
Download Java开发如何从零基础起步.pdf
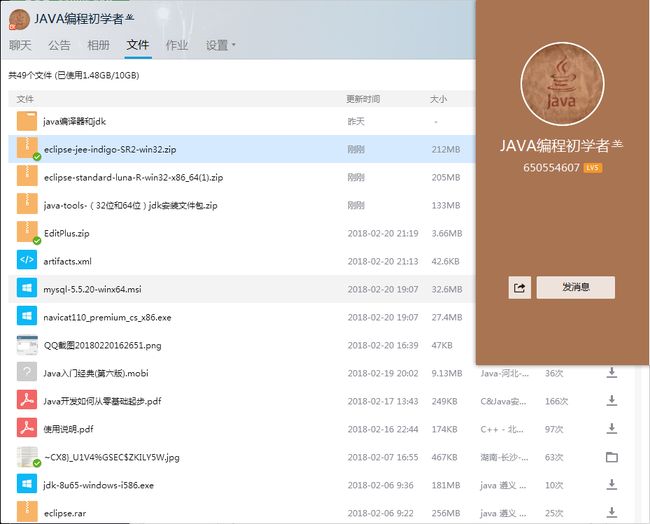(611, 400)
